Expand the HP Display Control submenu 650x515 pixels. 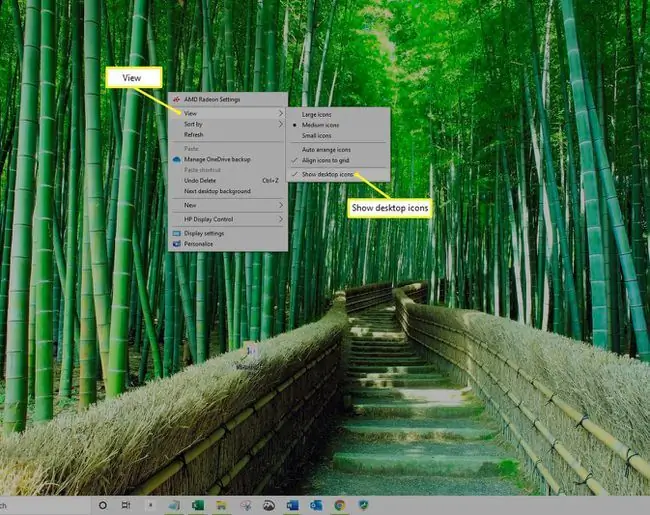pos(228,219)
